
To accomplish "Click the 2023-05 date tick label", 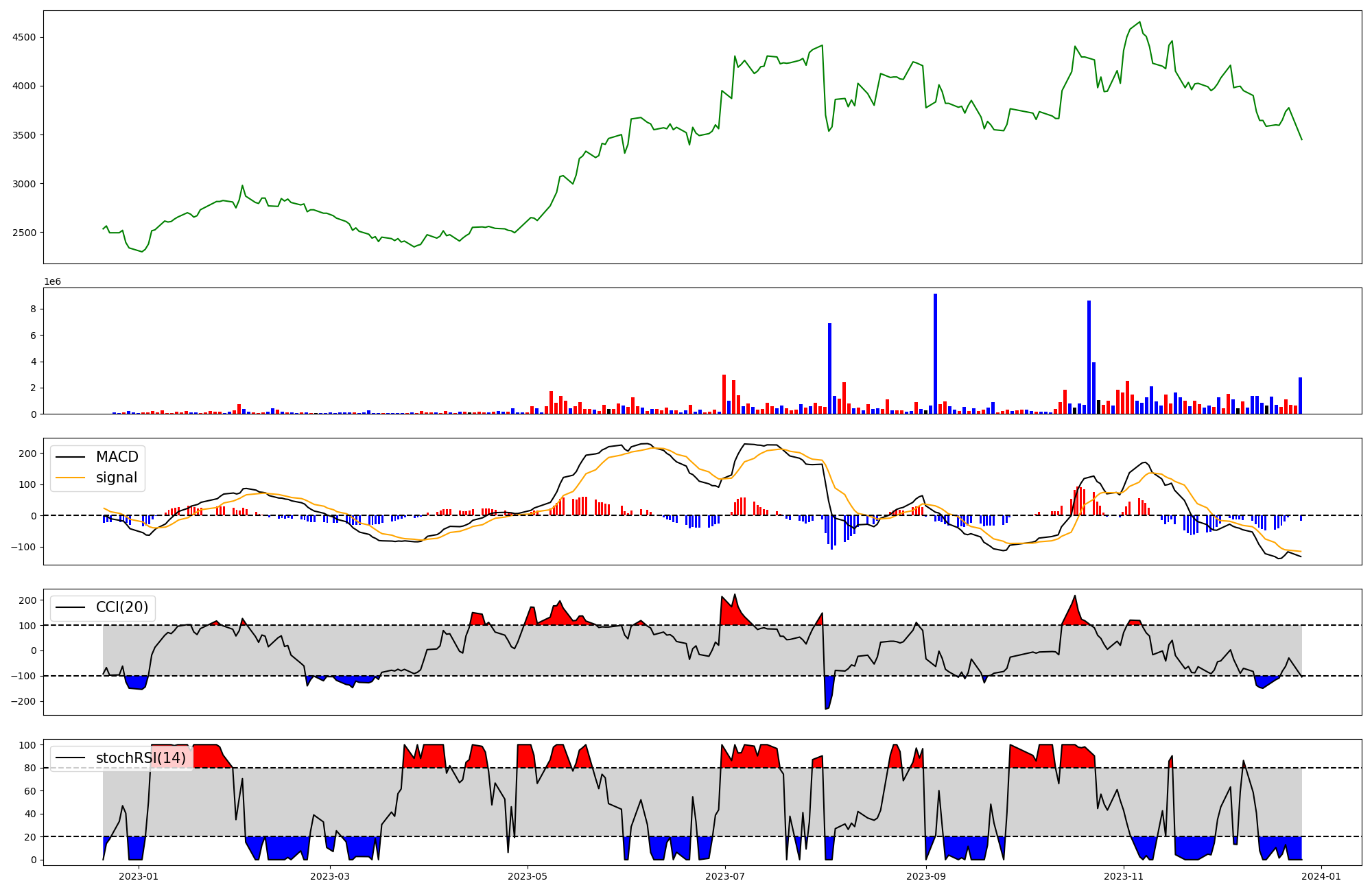I will coord(528,876).
